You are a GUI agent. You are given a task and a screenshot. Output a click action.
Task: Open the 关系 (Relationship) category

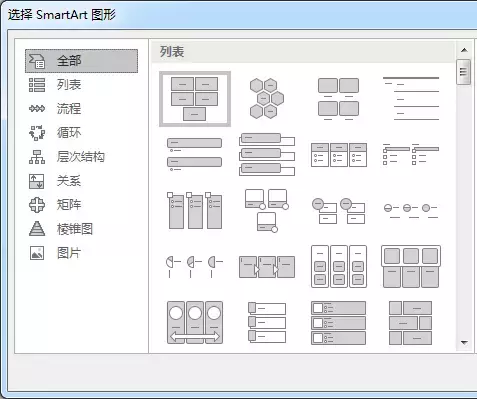69,181
